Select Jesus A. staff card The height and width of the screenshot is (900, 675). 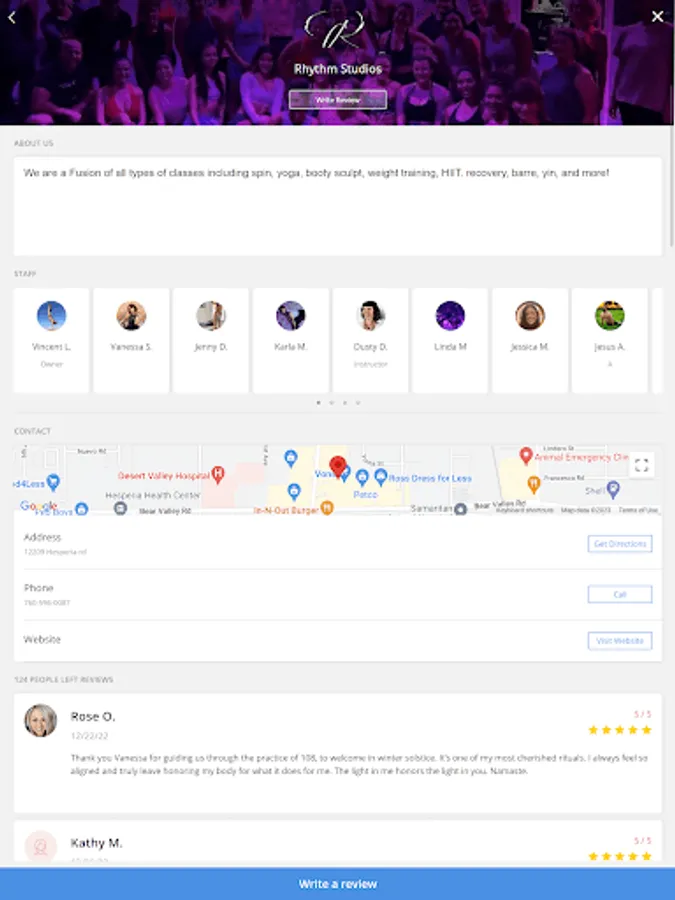610,340
